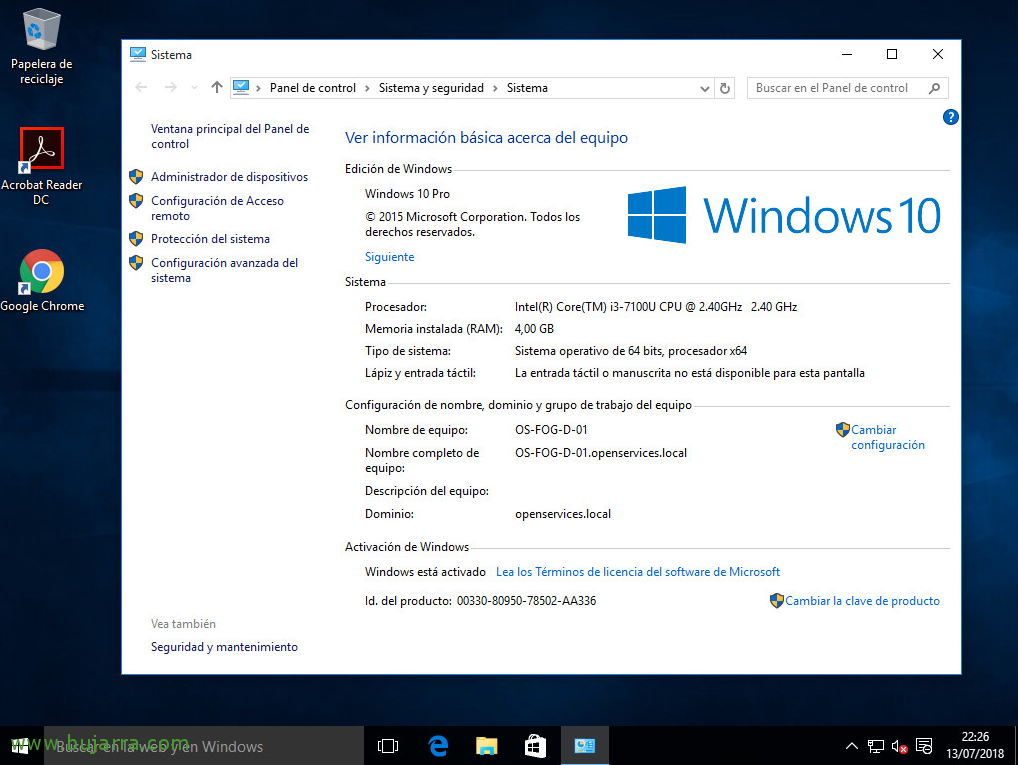Open Ventana principal del Panel de control
This screenshot has height=765, width=1018.
(230, 136)
